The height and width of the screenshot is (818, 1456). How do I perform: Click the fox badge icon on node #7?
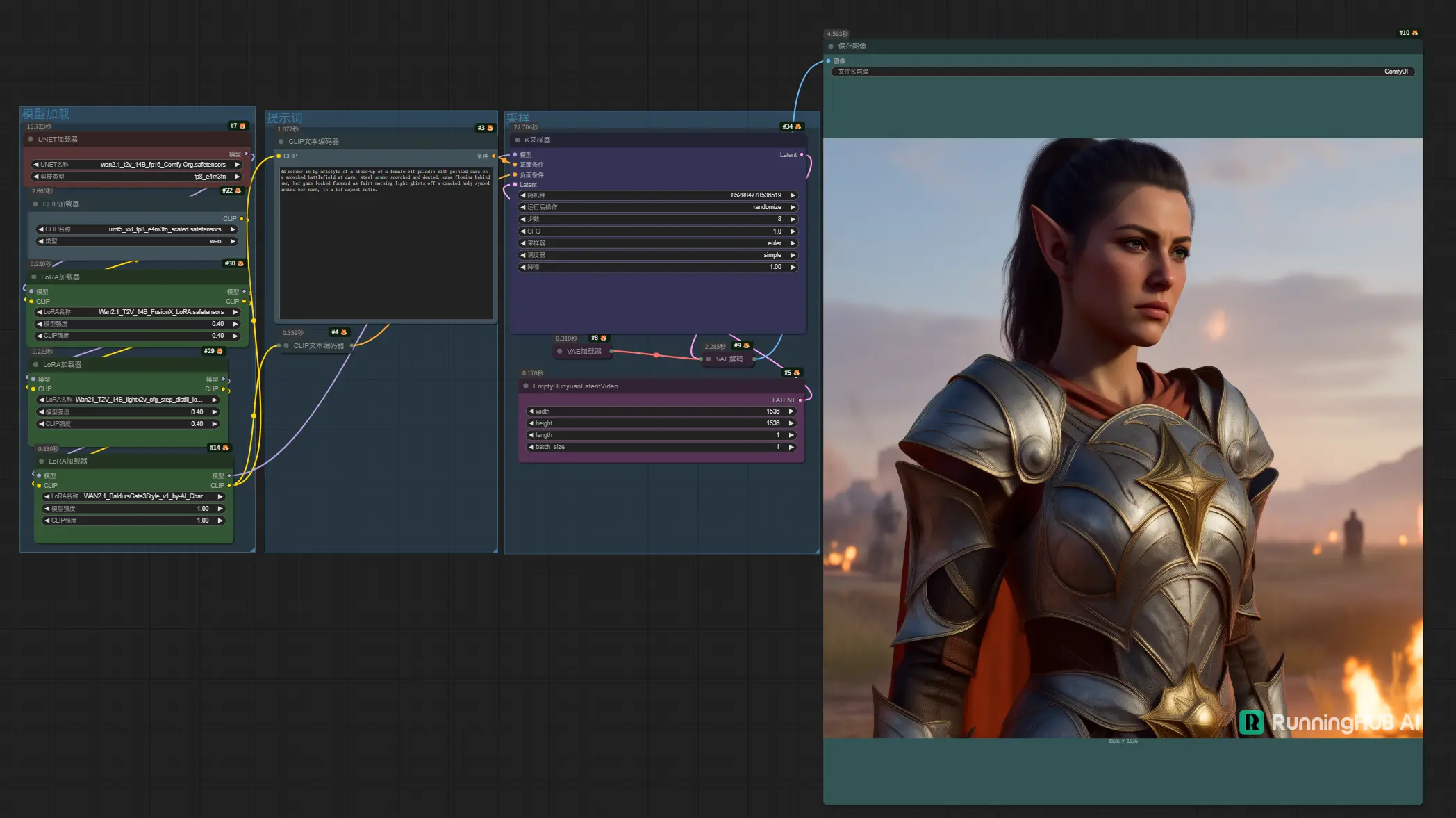click(x=242, y=126)
